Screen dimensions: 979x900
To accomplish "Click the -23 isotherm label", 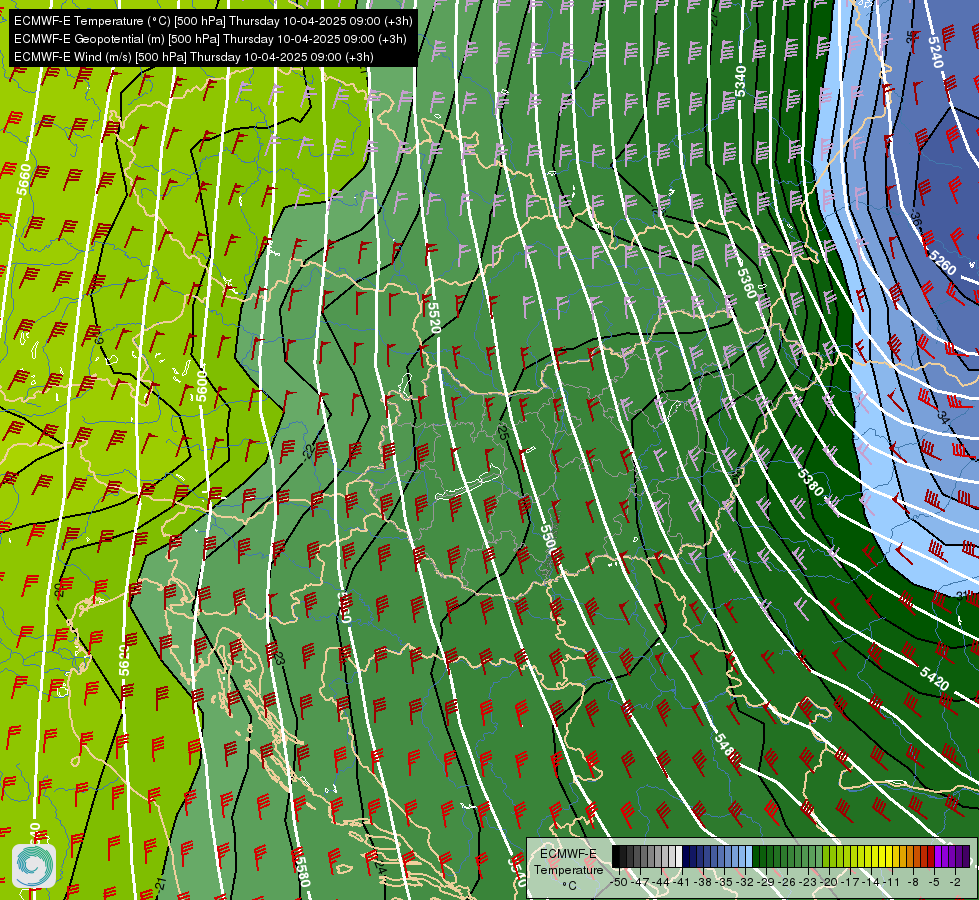I will coord(279,658).
